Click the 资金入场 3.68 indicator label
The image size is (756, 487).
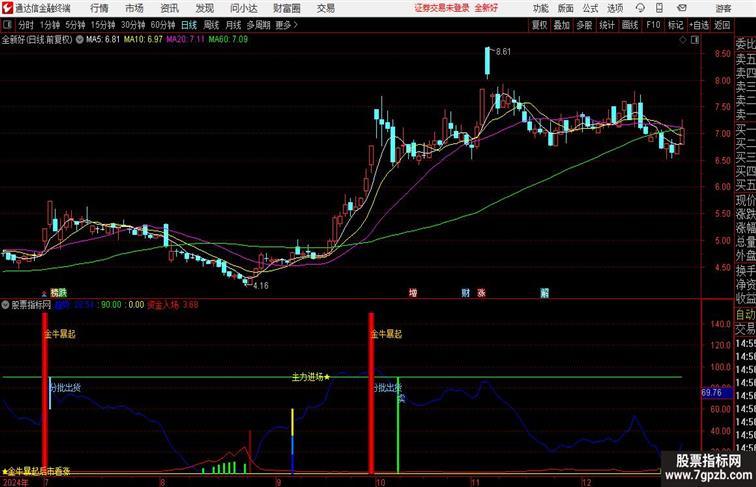pos(173,305)
